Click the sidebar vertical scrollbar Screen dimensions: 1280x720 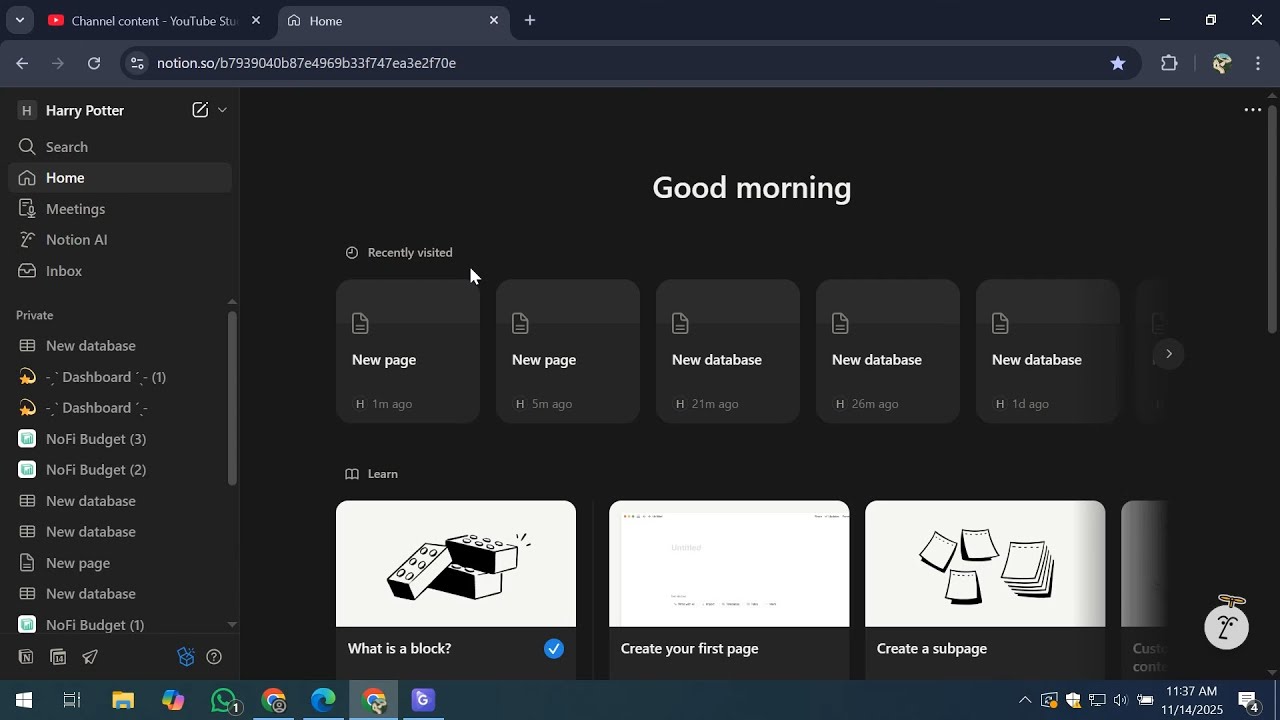(232, 400)
